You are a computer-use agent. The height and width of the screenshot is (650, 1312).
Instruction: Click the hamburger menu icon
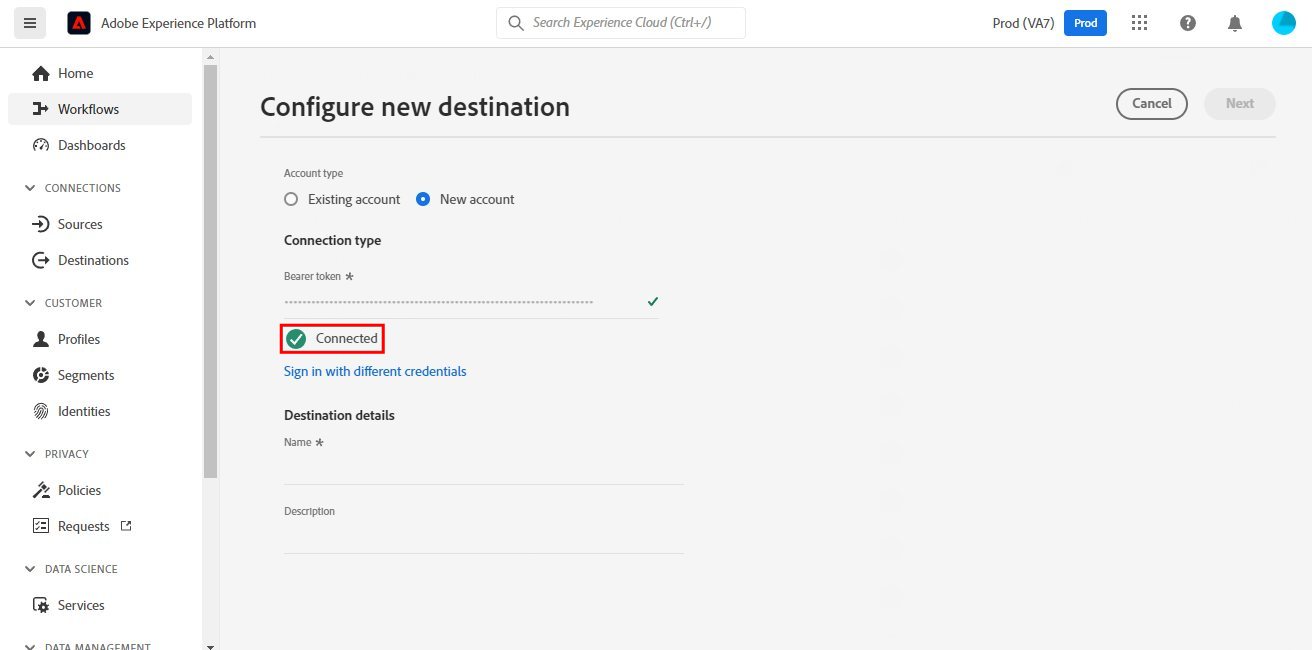point(29,23)
